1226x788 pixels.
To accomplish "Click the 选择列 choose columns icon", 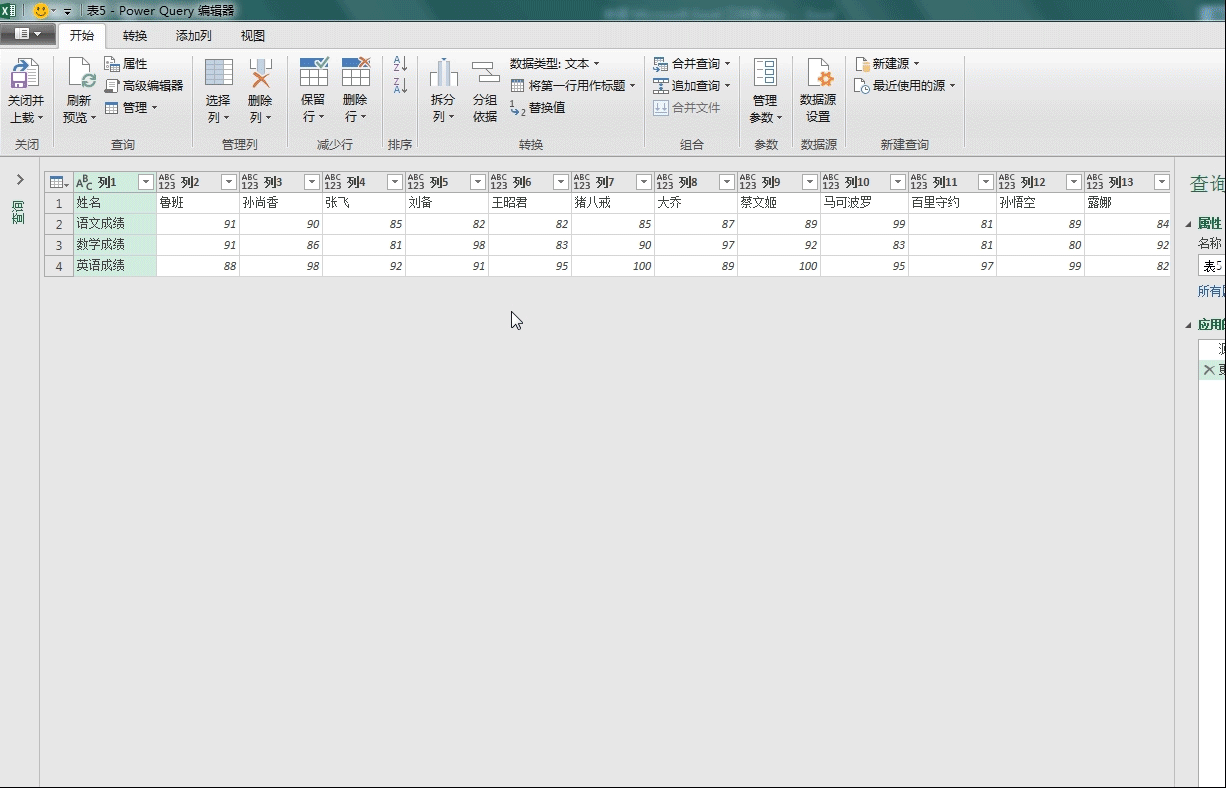I will click(218, 73).
